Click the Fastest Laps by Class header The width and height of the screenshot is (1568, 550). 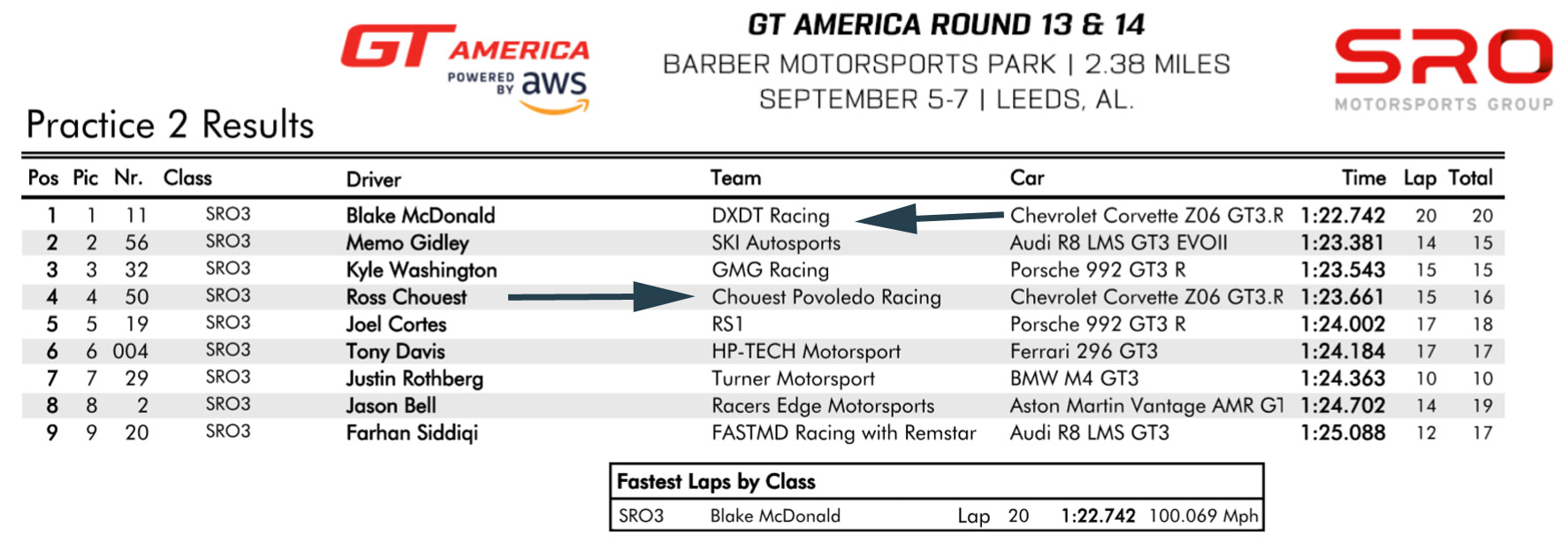(716, 482)
